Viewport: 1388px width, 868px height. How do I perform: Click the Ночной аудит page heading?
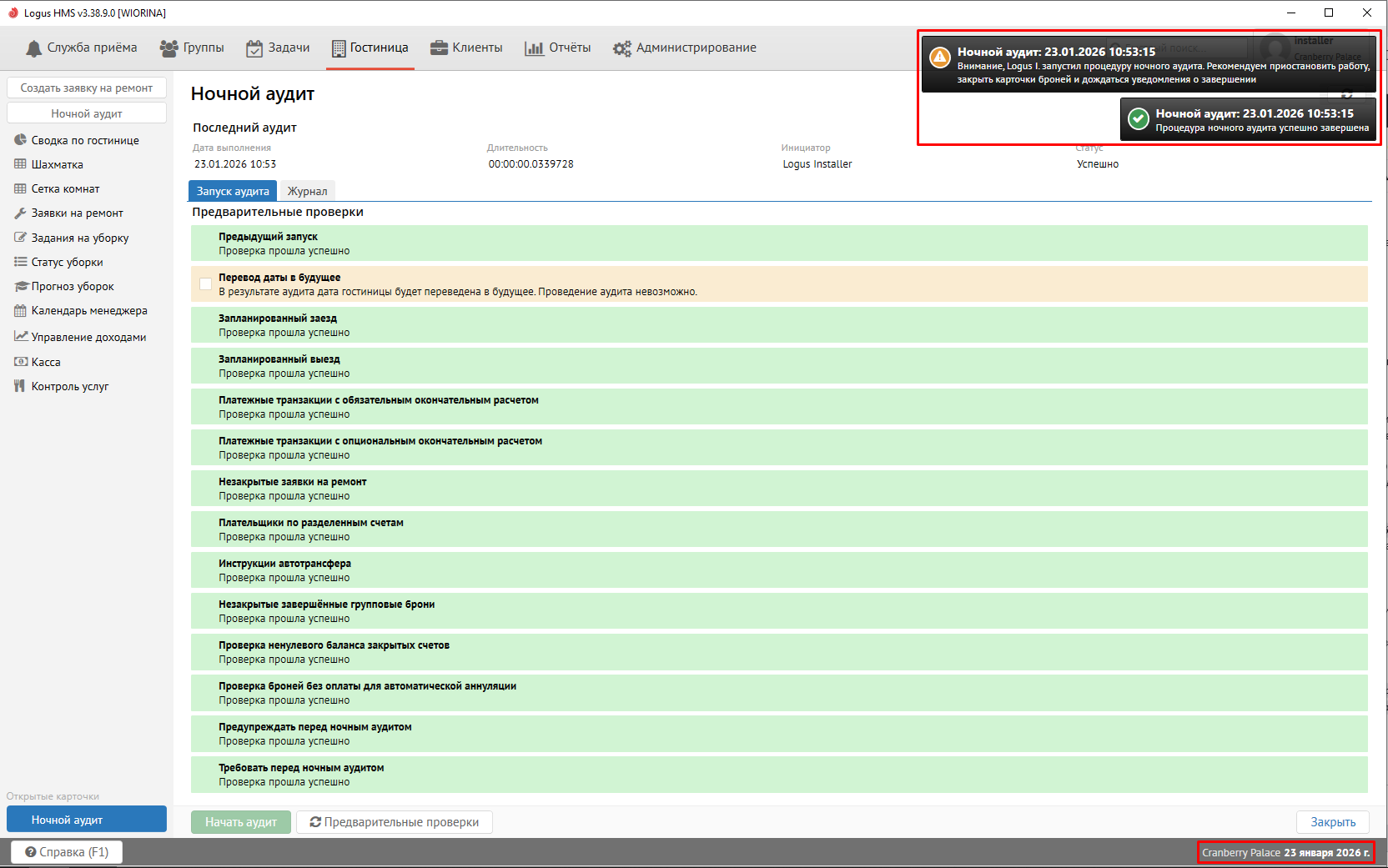pos(253,93)
